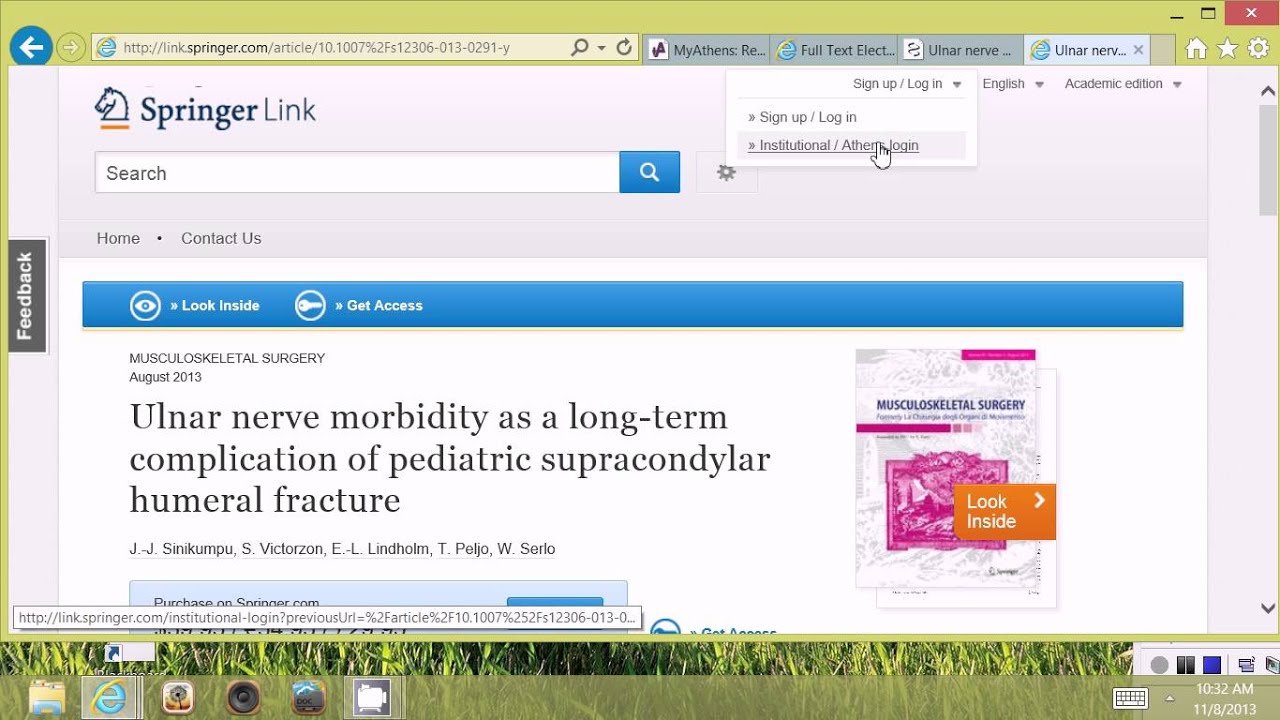Click the page scrollbar up arrow

[1268, 92]
